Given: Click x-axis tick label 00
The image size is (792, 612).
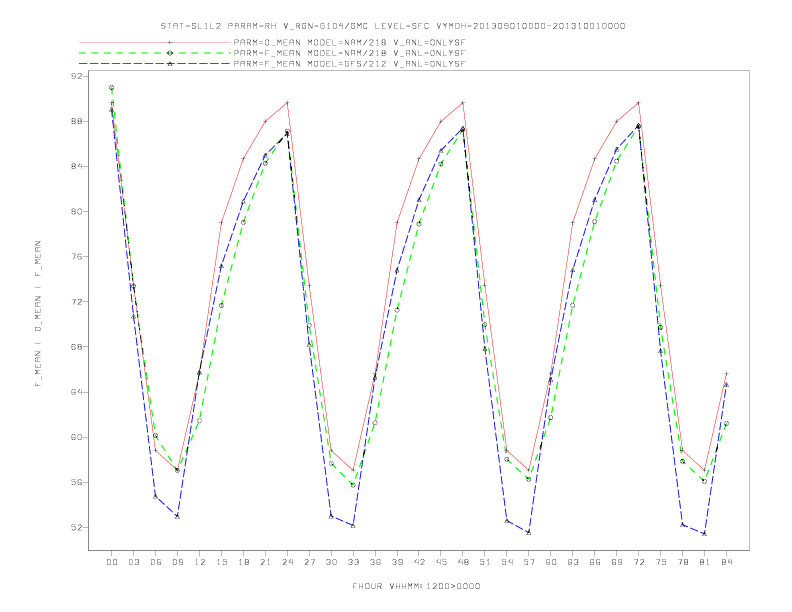Looking at the screenshot, I should pos(112,562).
